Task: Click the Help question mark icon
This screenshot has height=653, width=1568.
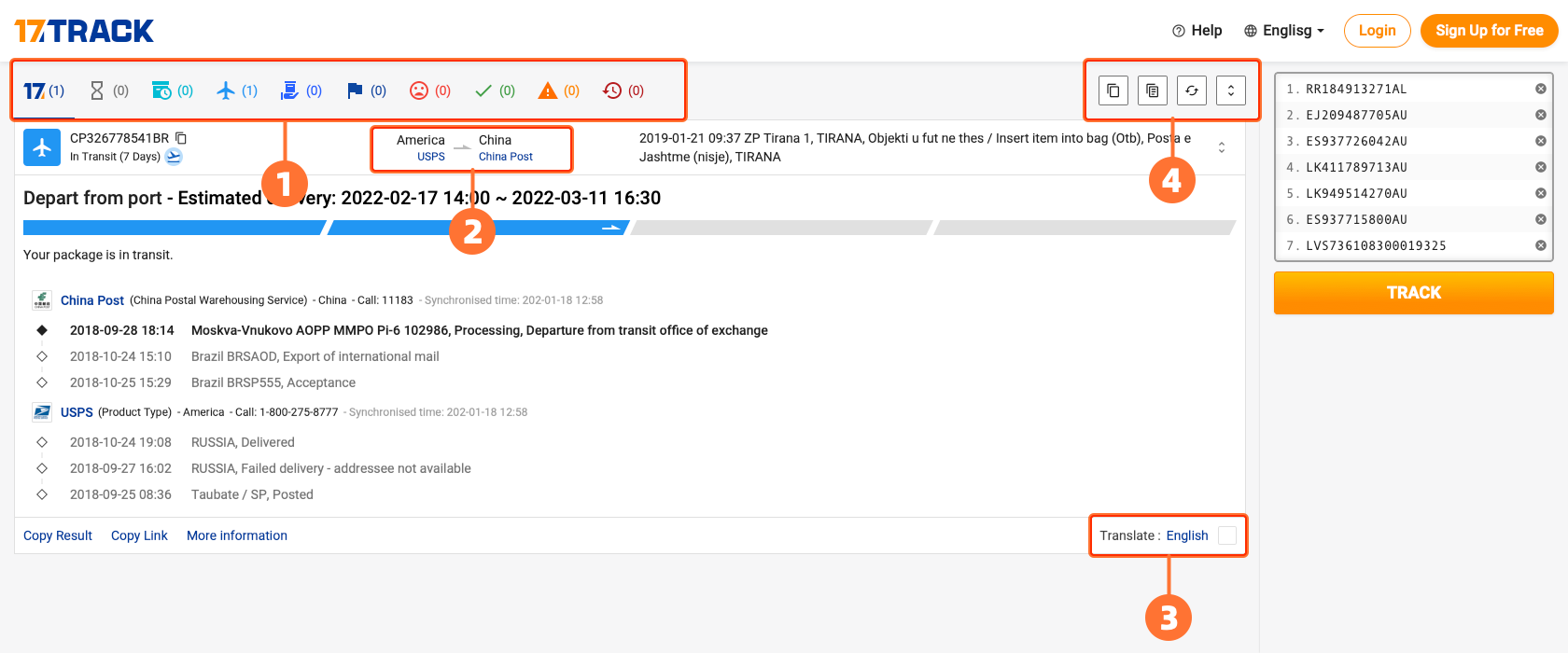Action: 1179,31
